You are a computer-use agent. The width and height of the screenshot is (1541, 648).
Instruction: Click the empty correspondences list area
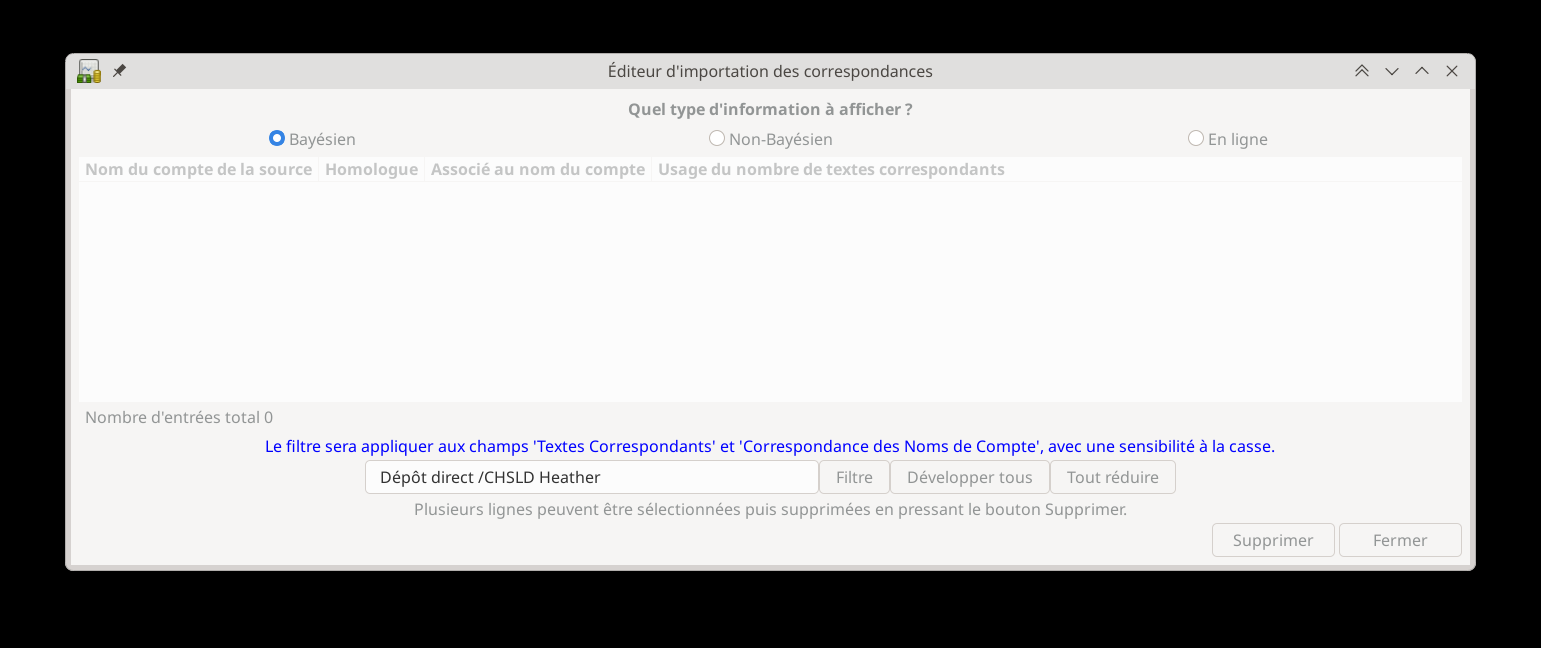coord(770,290)
